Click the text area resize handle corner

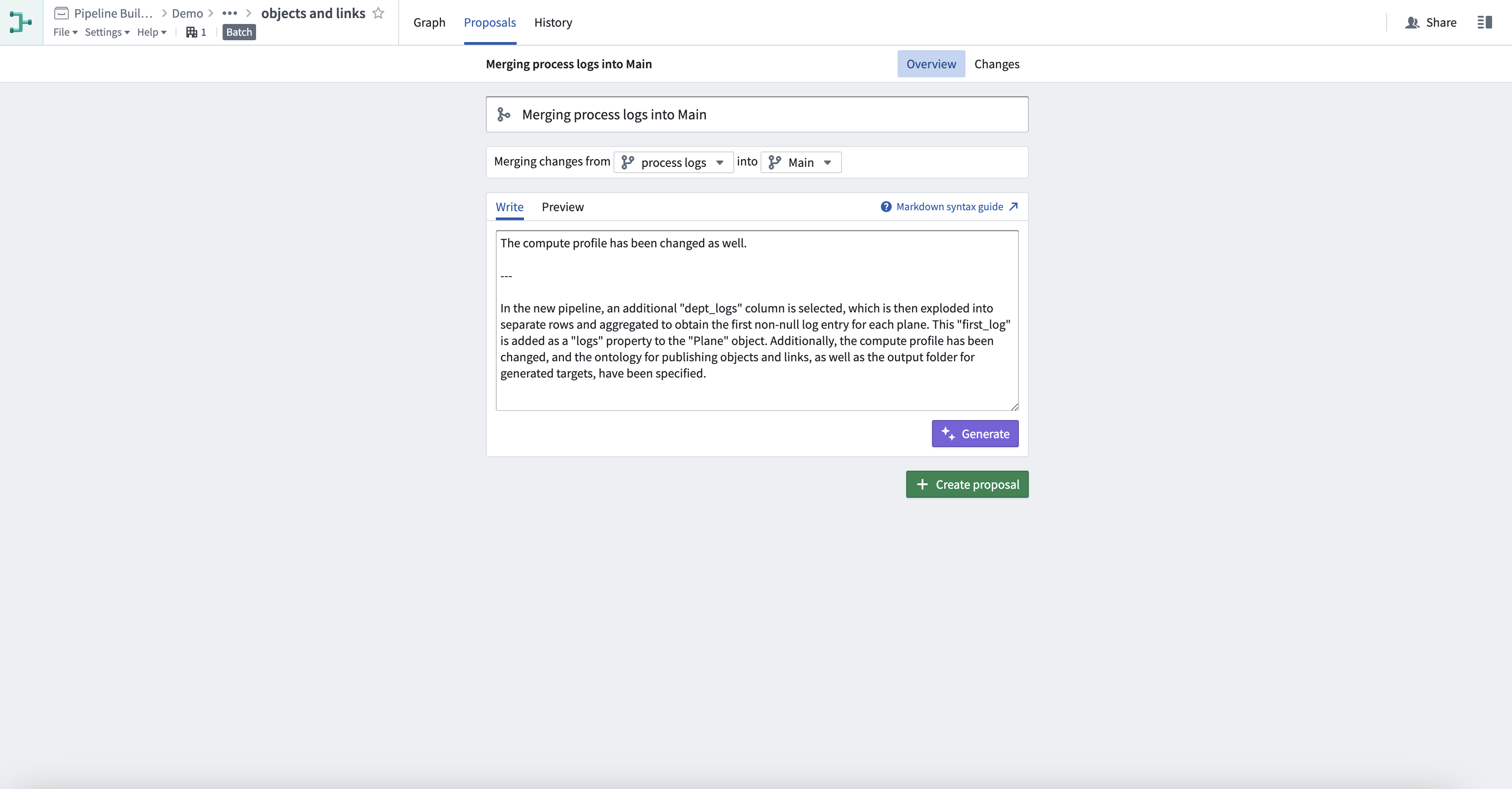(1014, 406)
